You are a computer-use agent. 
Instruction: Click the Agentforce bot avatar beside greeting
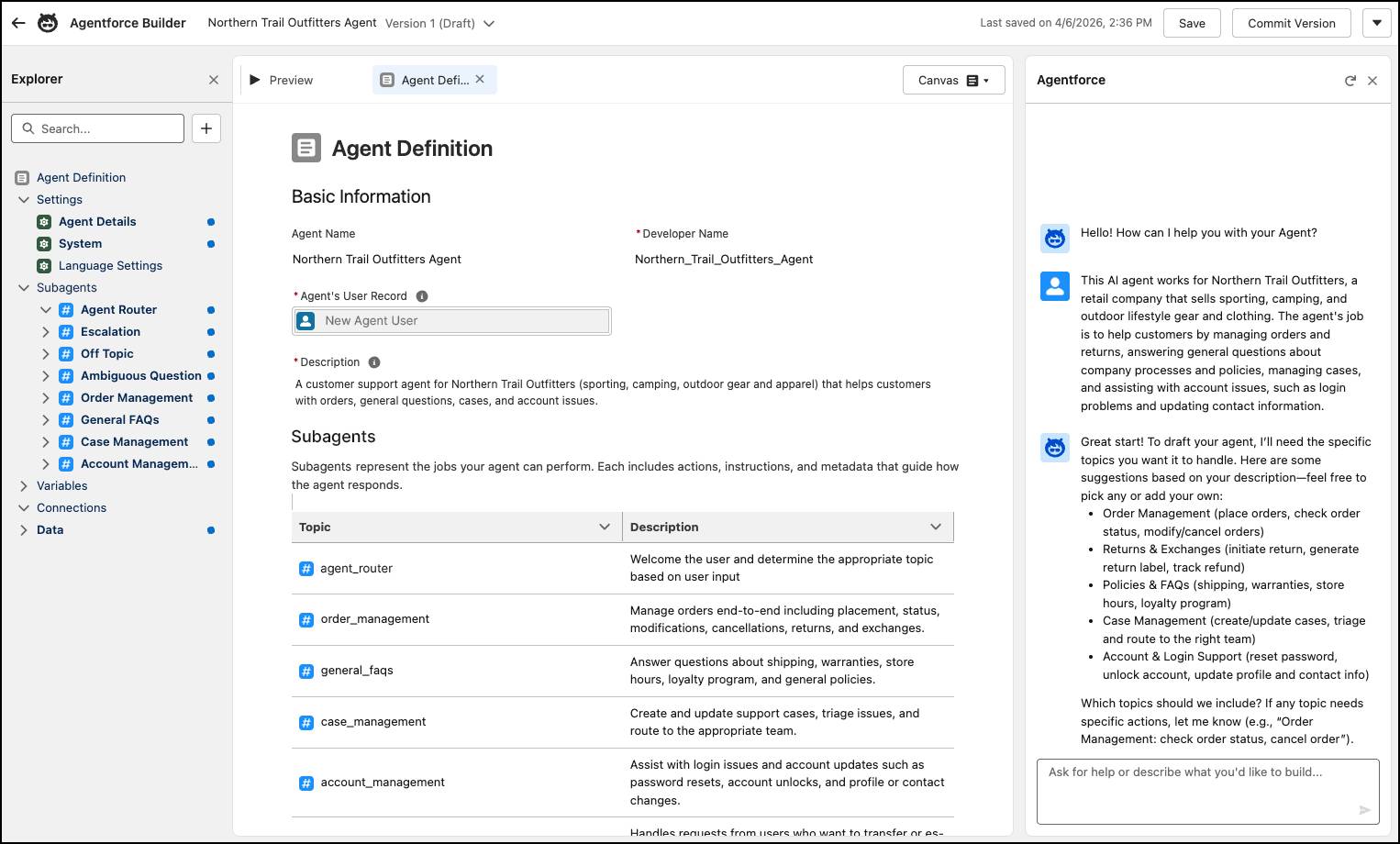(1055, 239)
